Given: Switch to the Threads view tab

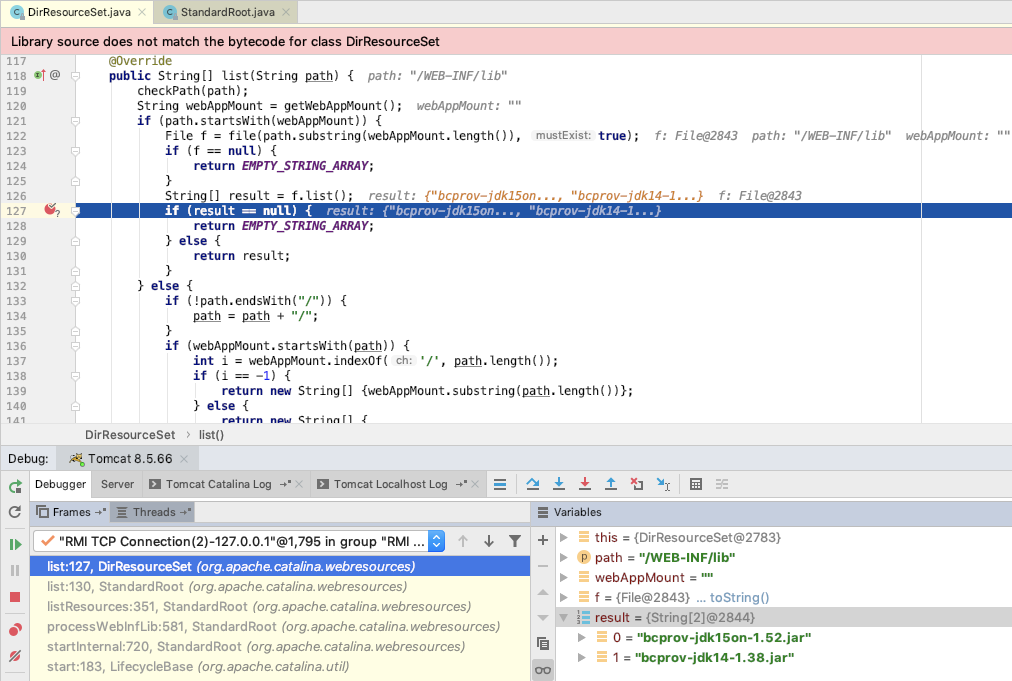Looking at the screenshot, I should pyautogui.click(x=154, y=512).
